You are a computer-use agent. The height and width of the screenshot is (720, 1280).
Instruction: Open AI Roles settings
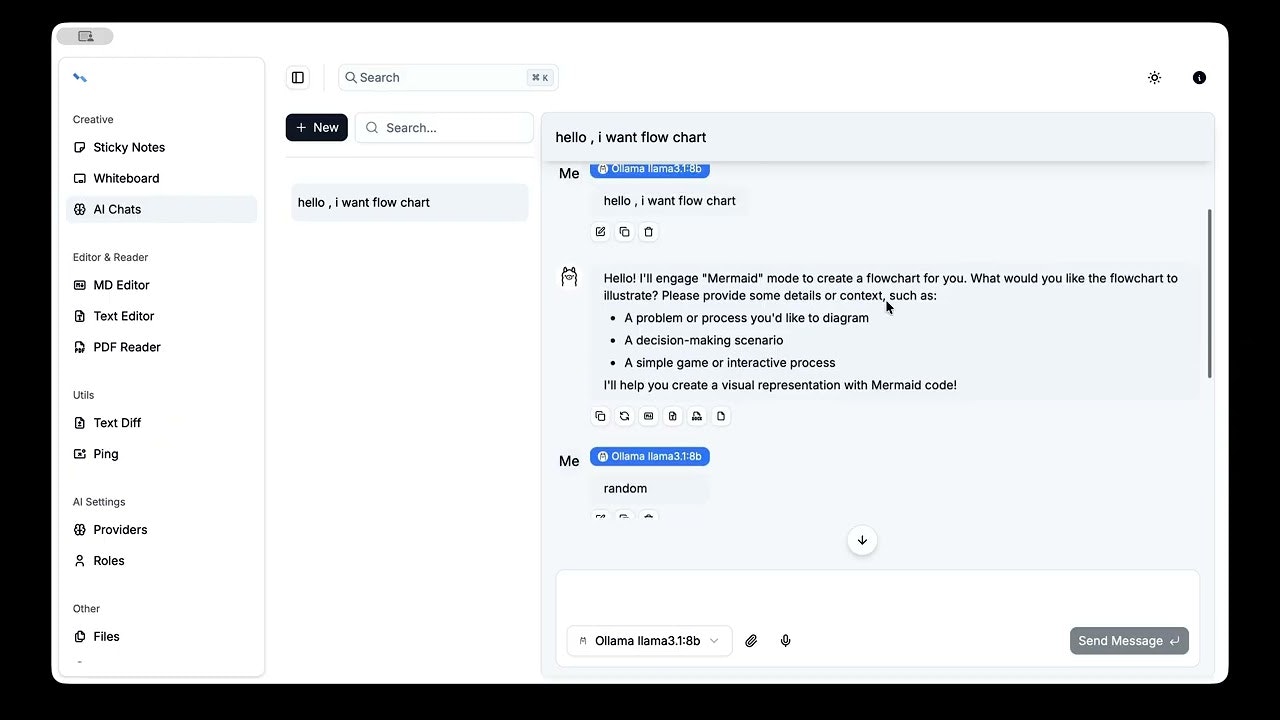click(x=161, y=561)
